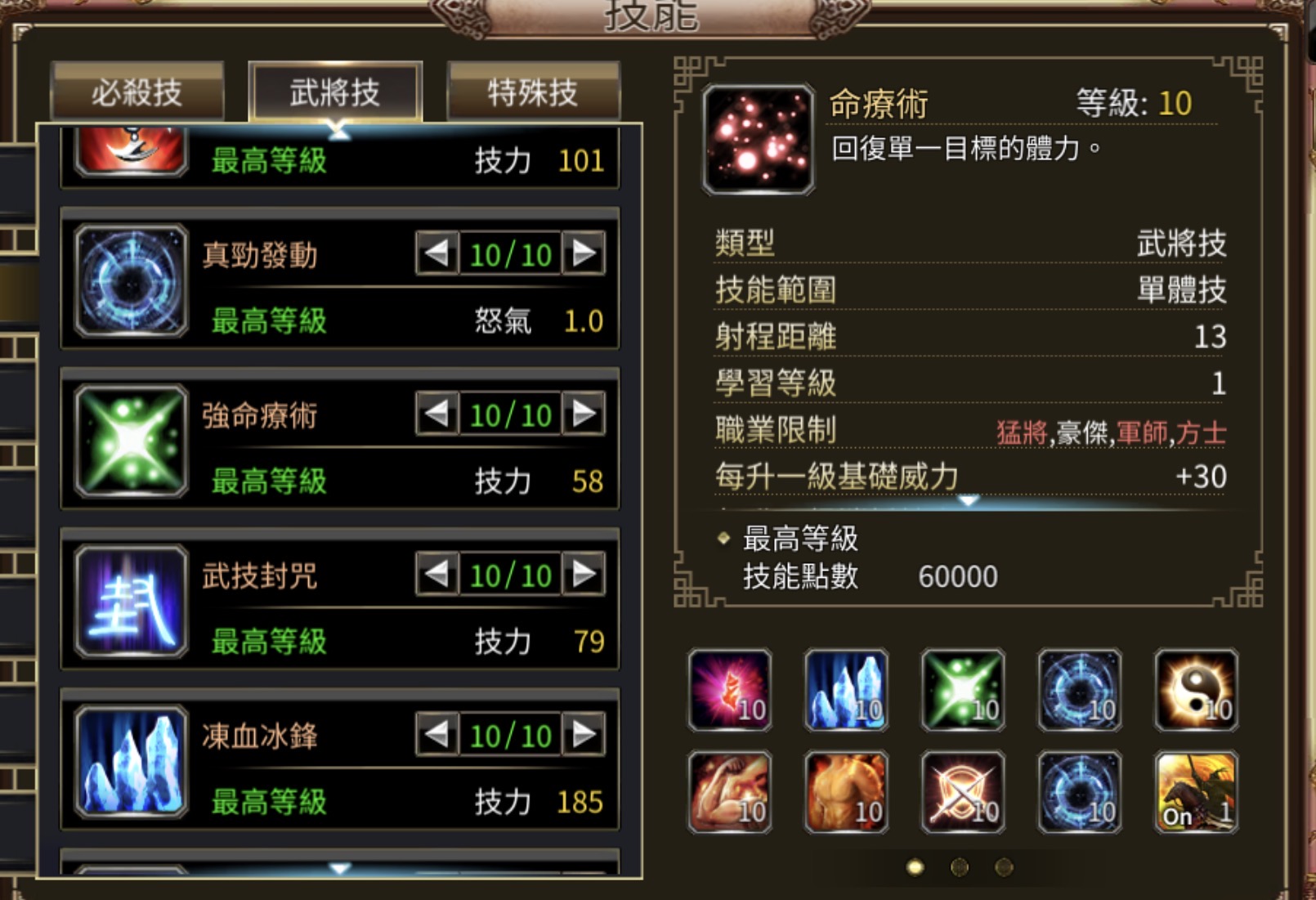Increase 凍血冰鋒 level with right arrow
1316x900 pixels.
point(584,734)
